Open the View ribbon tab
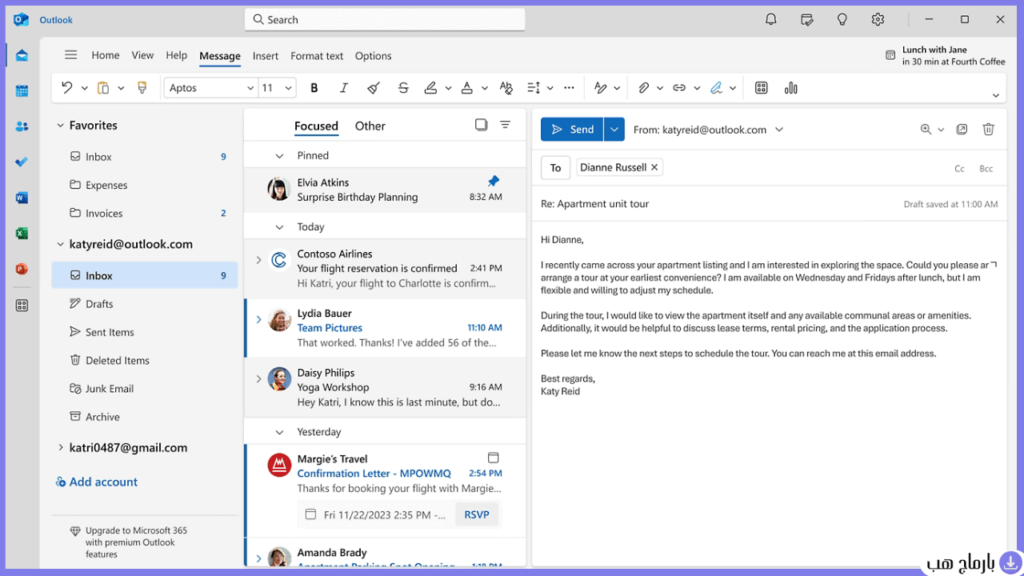The width and height of the screenshot is (1024, 576). tap(142, 56)
